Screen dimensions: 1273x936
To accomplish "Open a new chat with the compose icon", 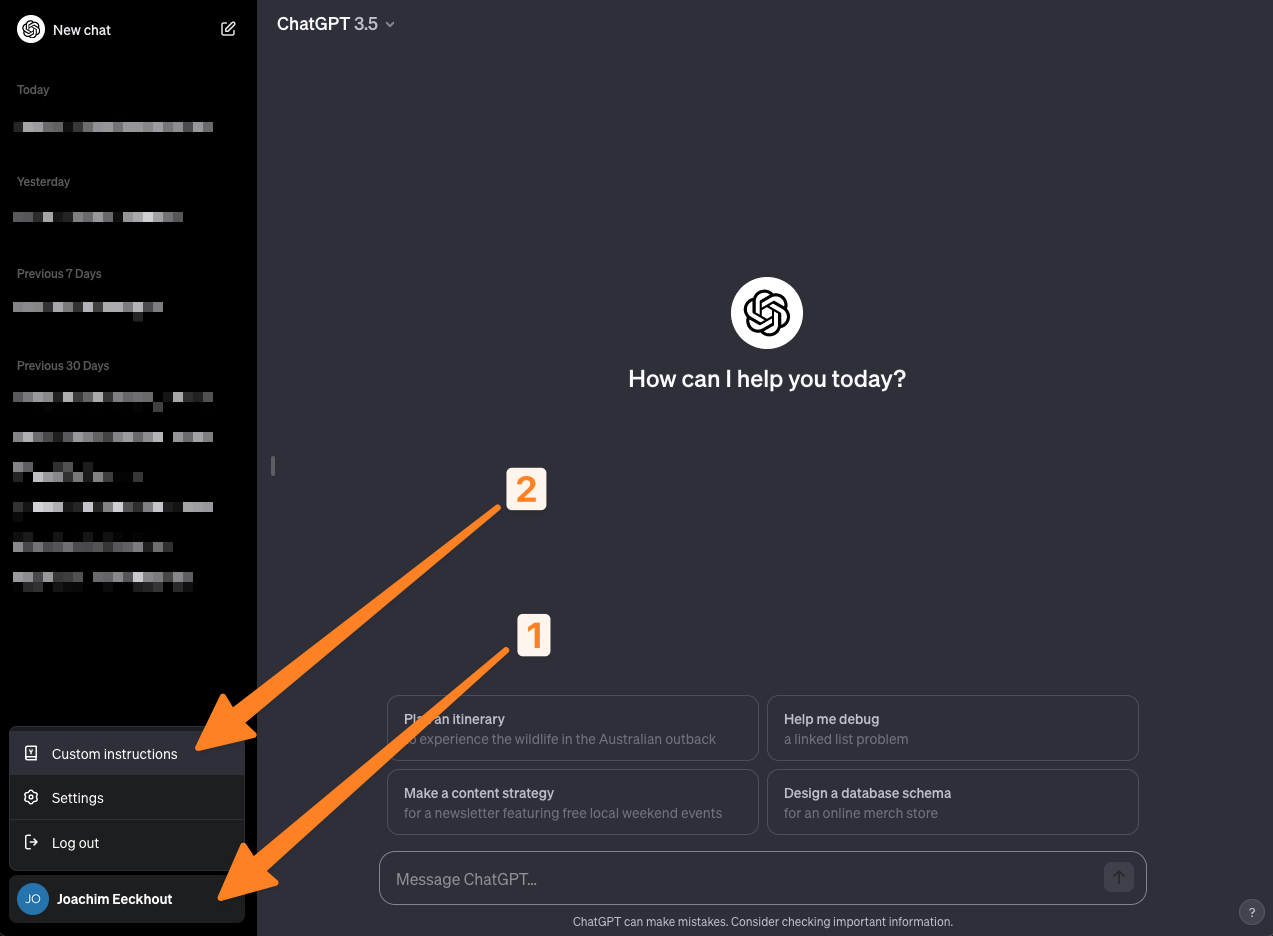I will [x=228, y=29].
